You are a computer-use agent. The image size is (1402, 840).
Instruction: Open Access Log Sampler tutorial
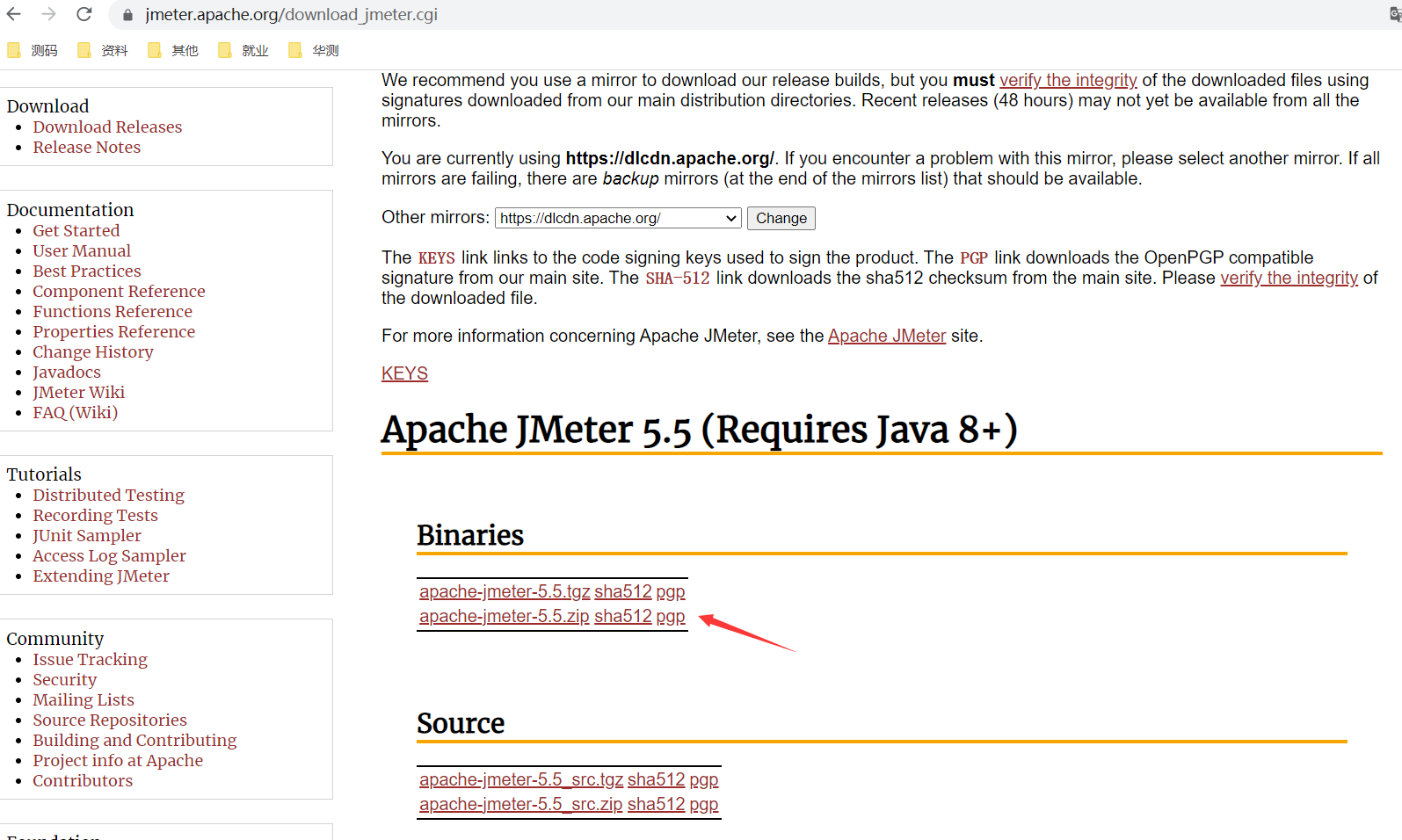point(109,555)
